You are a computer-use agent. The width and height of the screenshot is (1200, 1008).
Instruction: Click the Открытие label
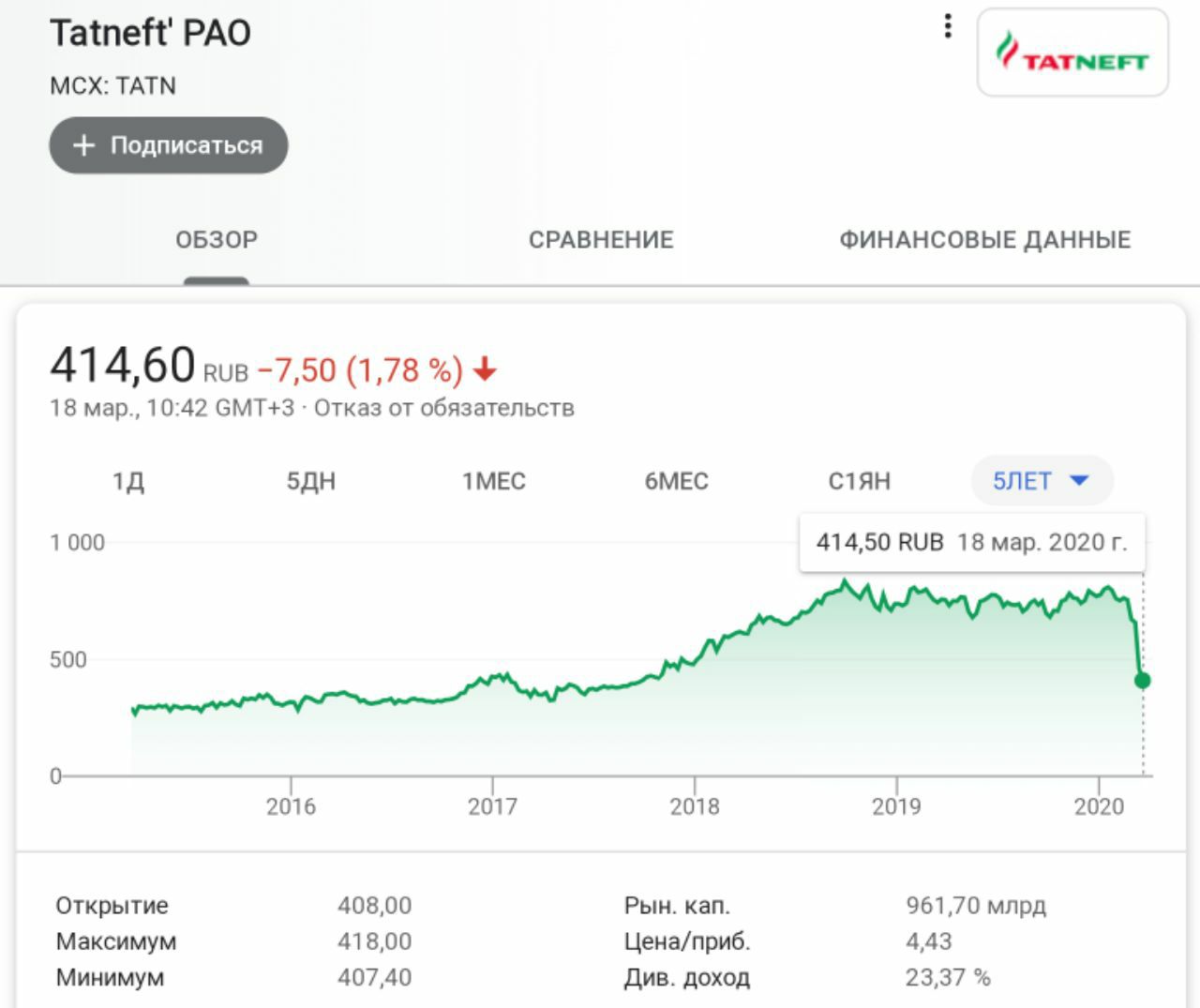tap(112, 906)
